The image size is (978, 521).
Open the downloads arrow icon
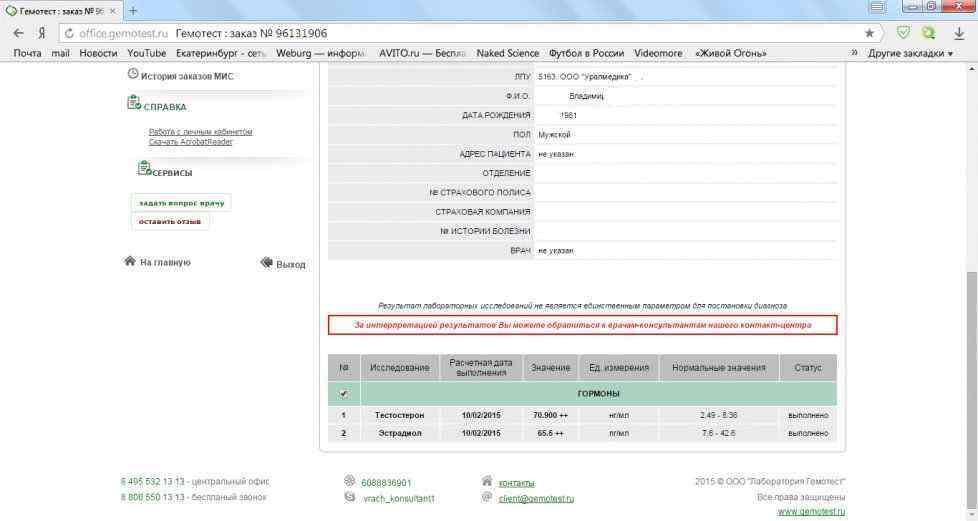click(960, 33)
